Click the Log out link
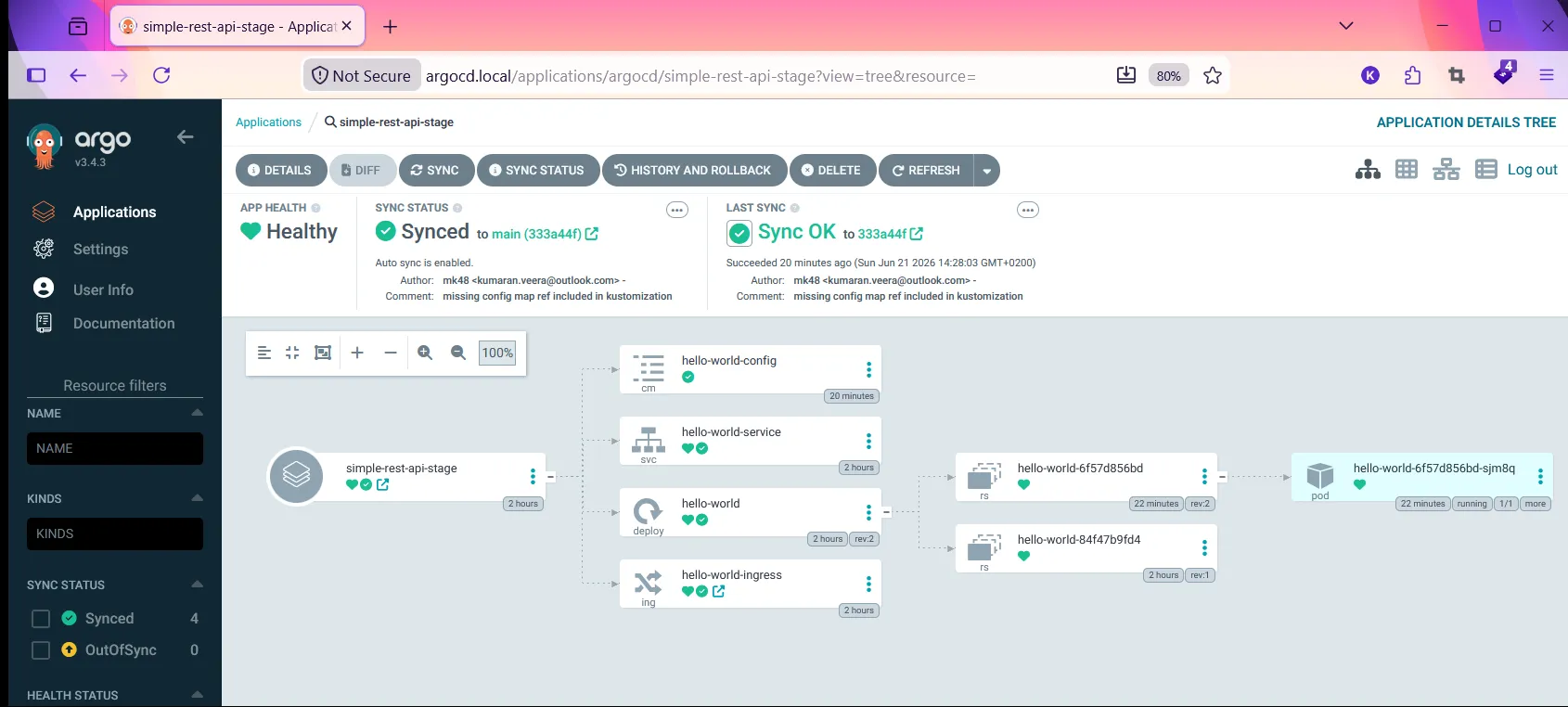This screenshot has width=1568, height=707. [x=1533, y=170]
